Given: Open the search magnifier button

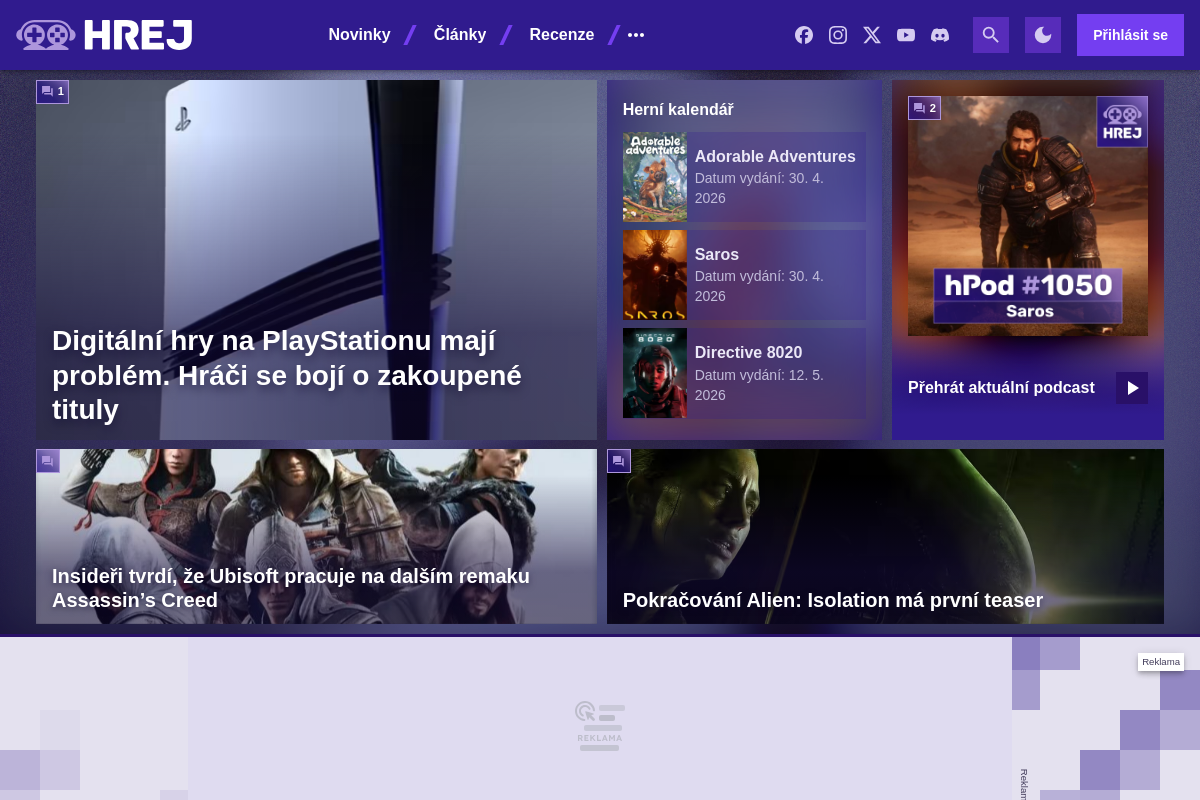Looking at the screenshot, I should tap(991, 35).
